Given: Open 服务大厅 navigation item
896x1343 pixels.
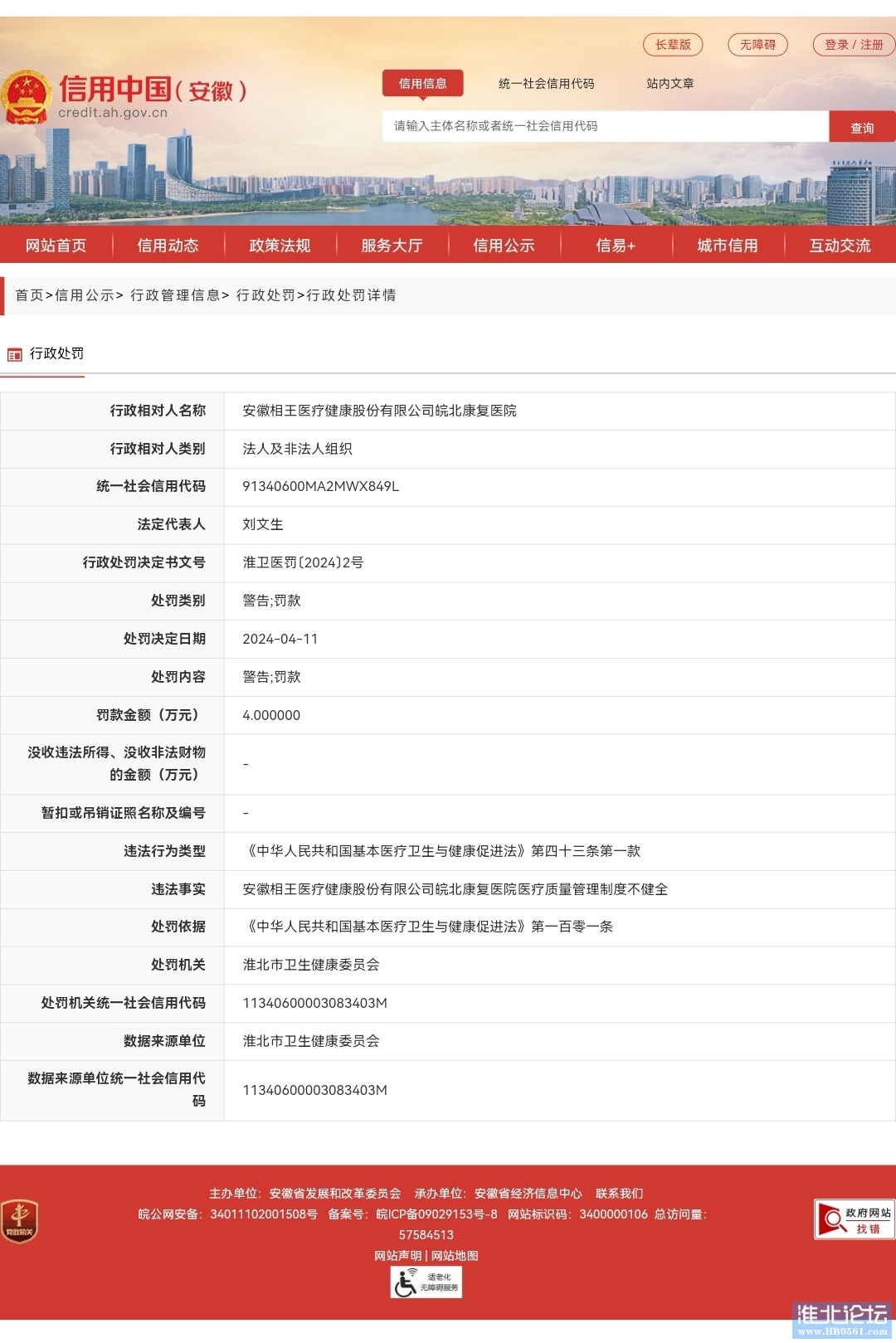Looking at the screenshot, I should tap(392, 246).
